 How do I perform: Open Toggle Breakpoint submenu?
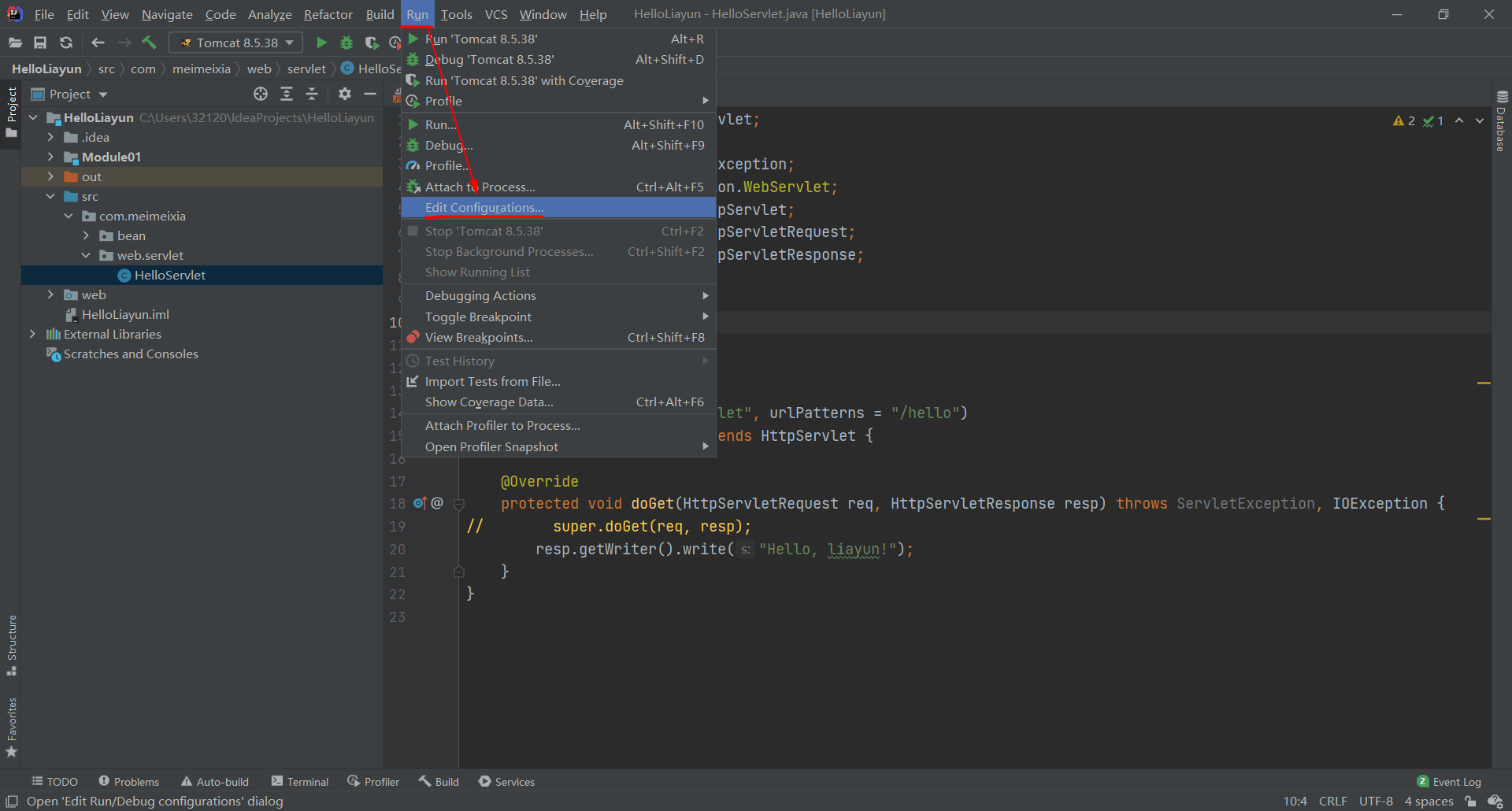click(558, 317)
